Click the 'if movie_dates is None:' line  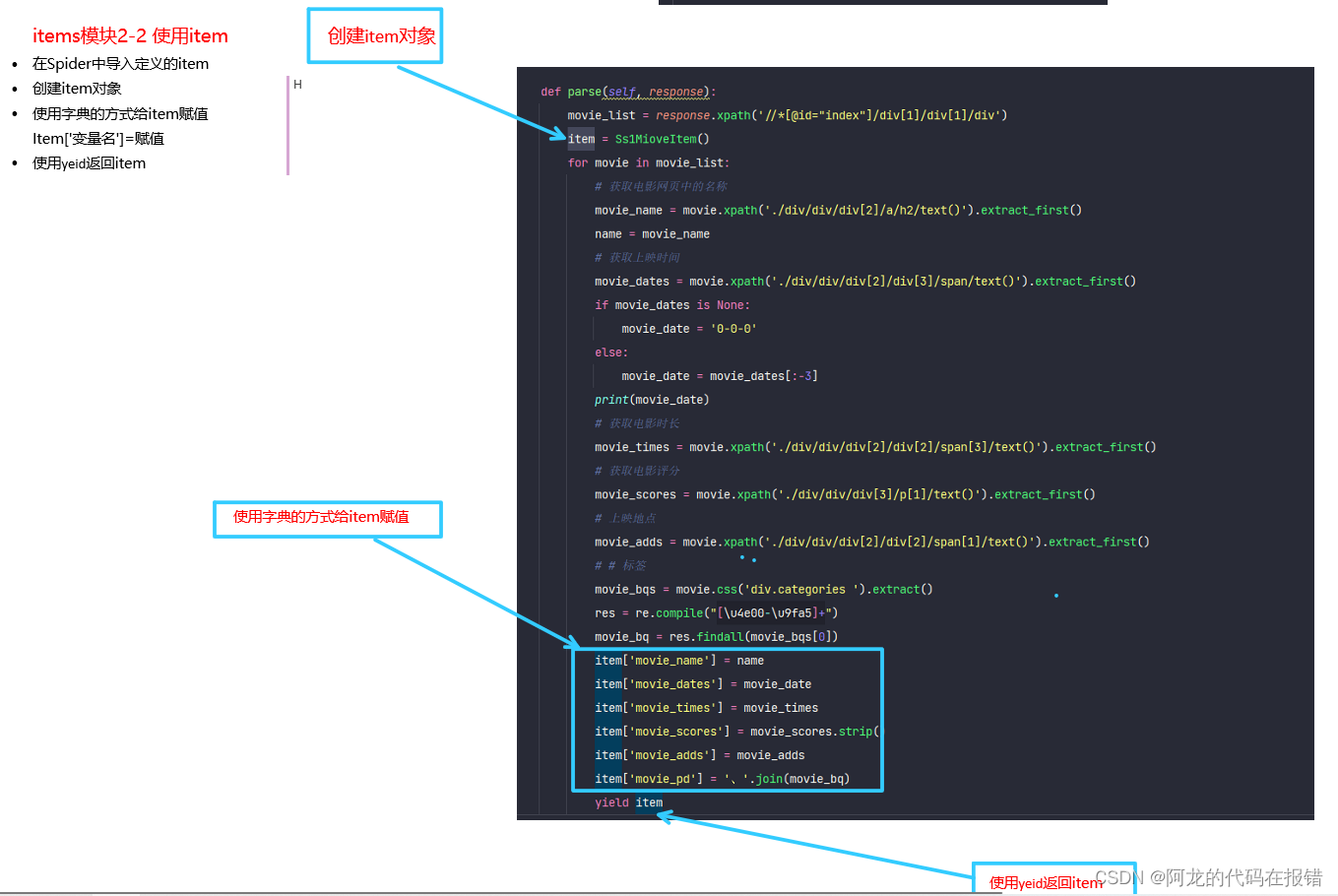[x=672, y=305]
